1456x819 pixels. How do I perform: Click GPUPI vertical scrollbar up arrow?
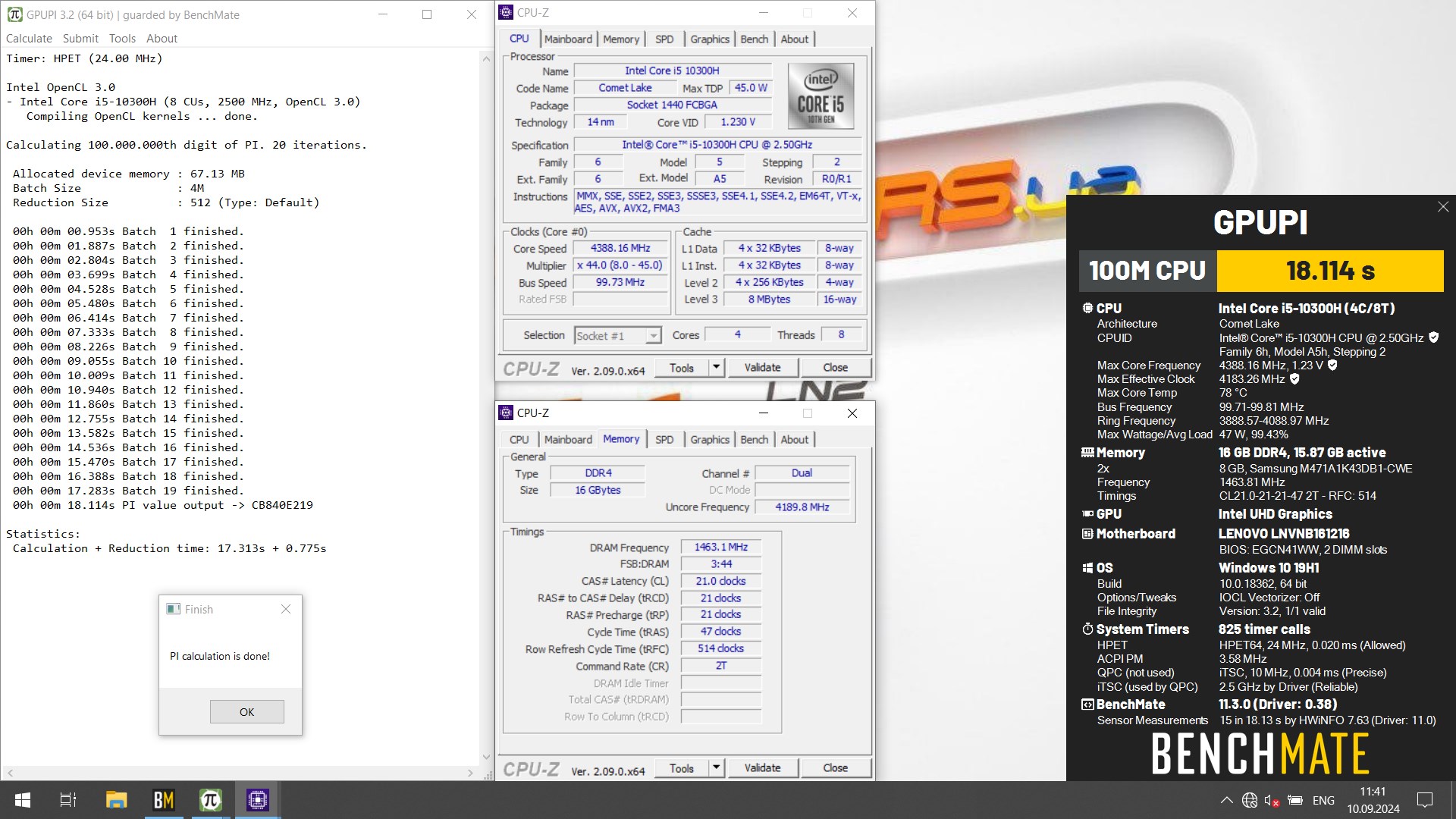[487, 58]
